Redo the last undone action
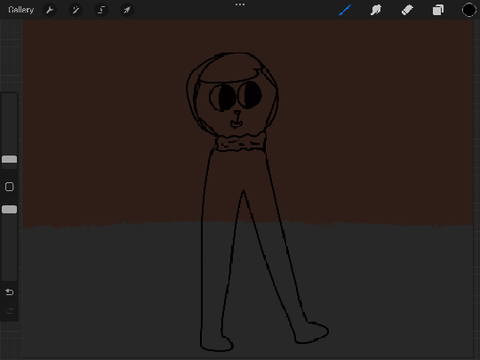Image resolution: width=480 pixels, height=360 pixels. (9, 311)
